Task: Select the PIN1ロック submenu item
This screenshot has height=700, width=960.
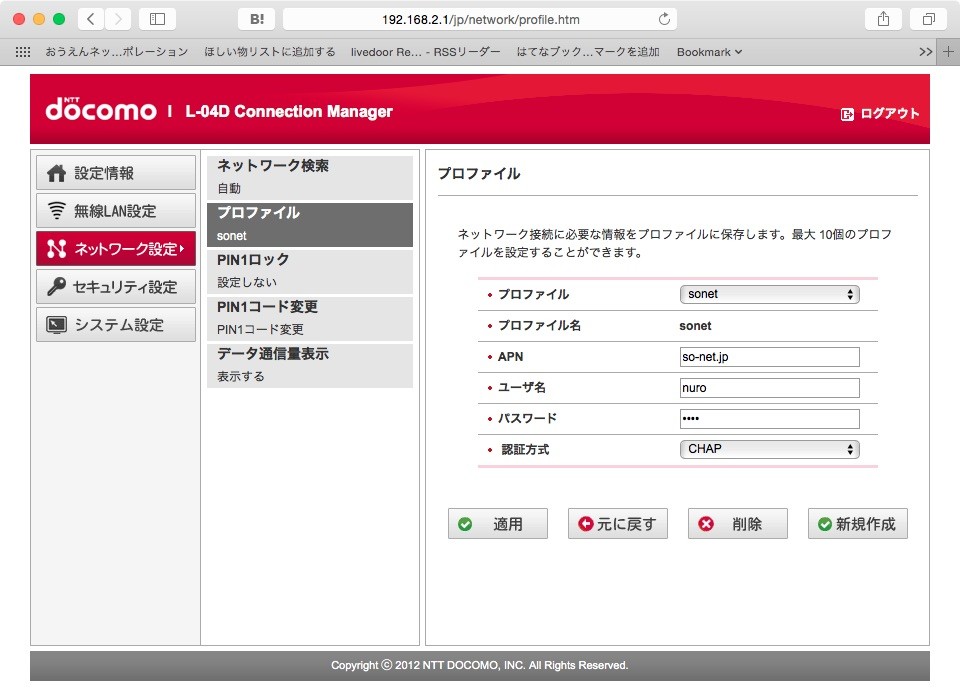Action: pos(310,271)
